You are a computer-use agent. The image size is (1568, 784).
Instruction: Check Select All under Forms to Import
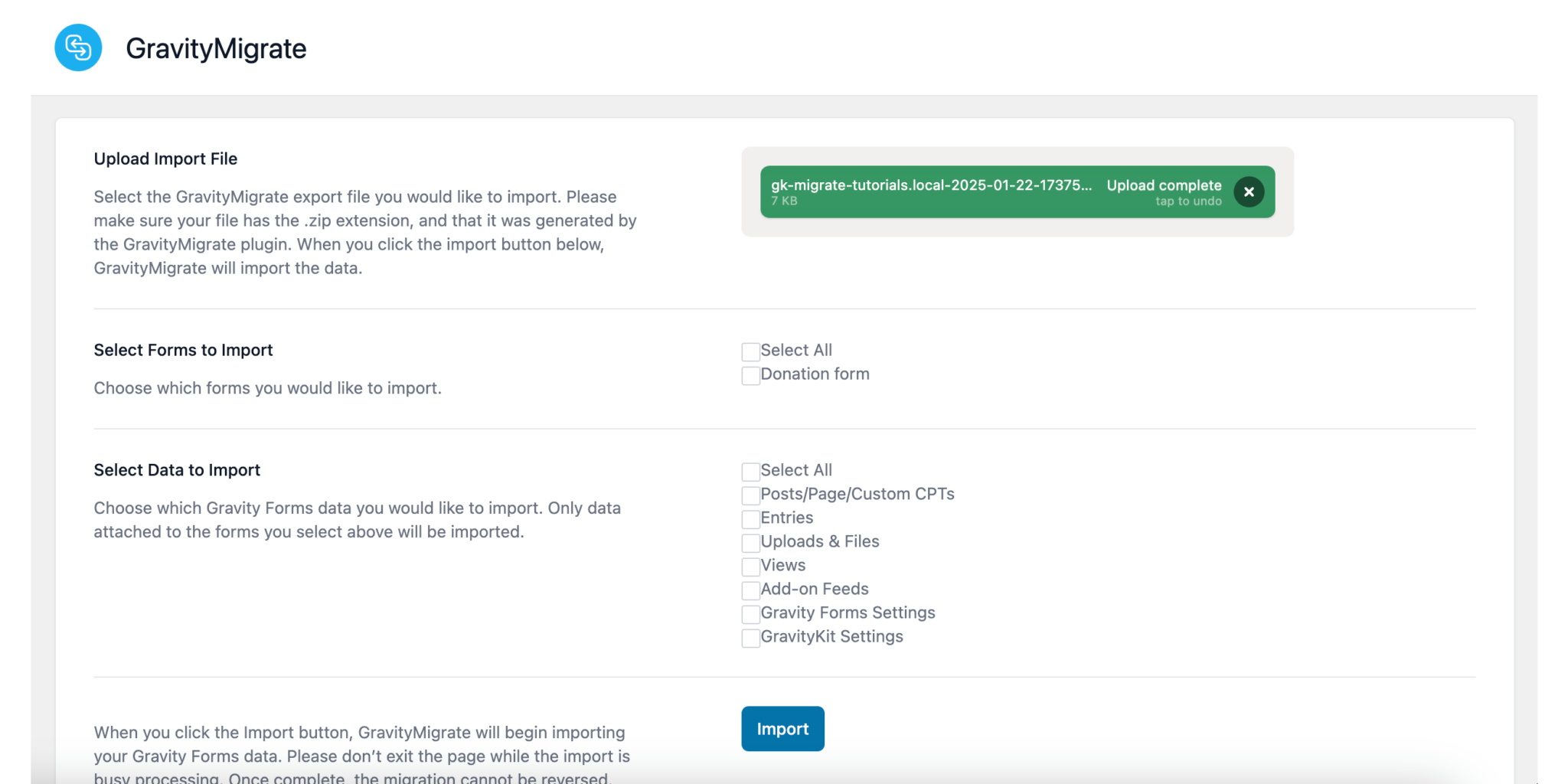tap(750, 351)
